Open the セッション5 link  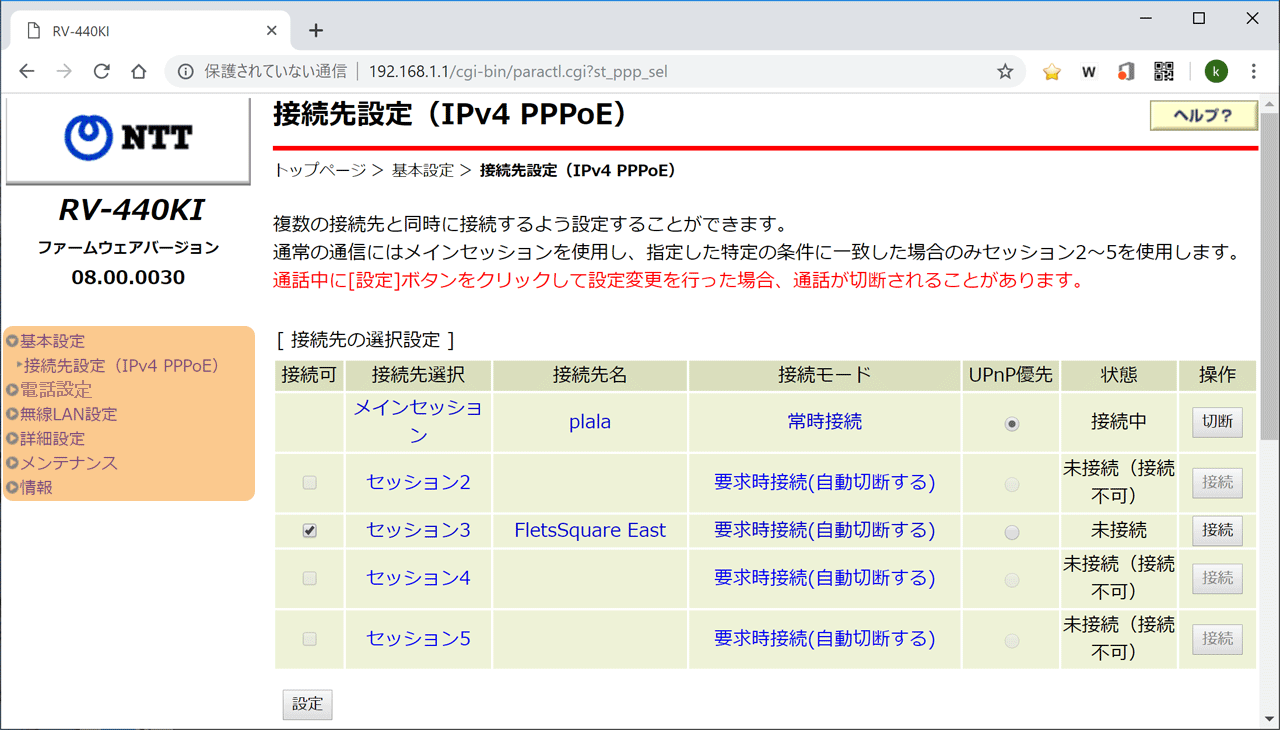418,638
